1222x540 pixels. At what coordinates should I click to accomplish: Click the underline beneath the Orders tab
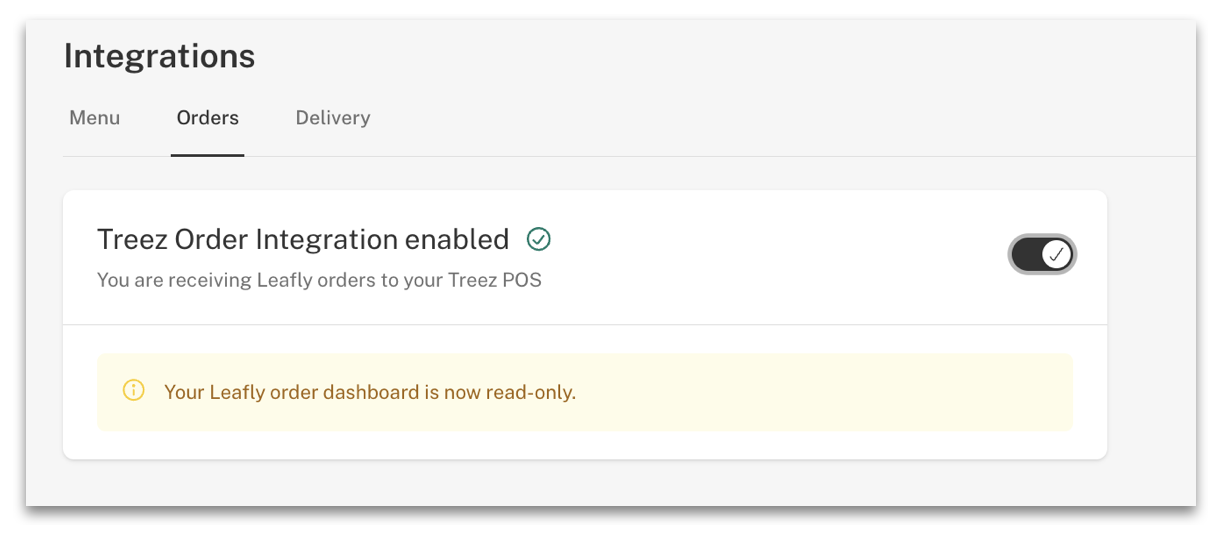(x=208, y=155)
